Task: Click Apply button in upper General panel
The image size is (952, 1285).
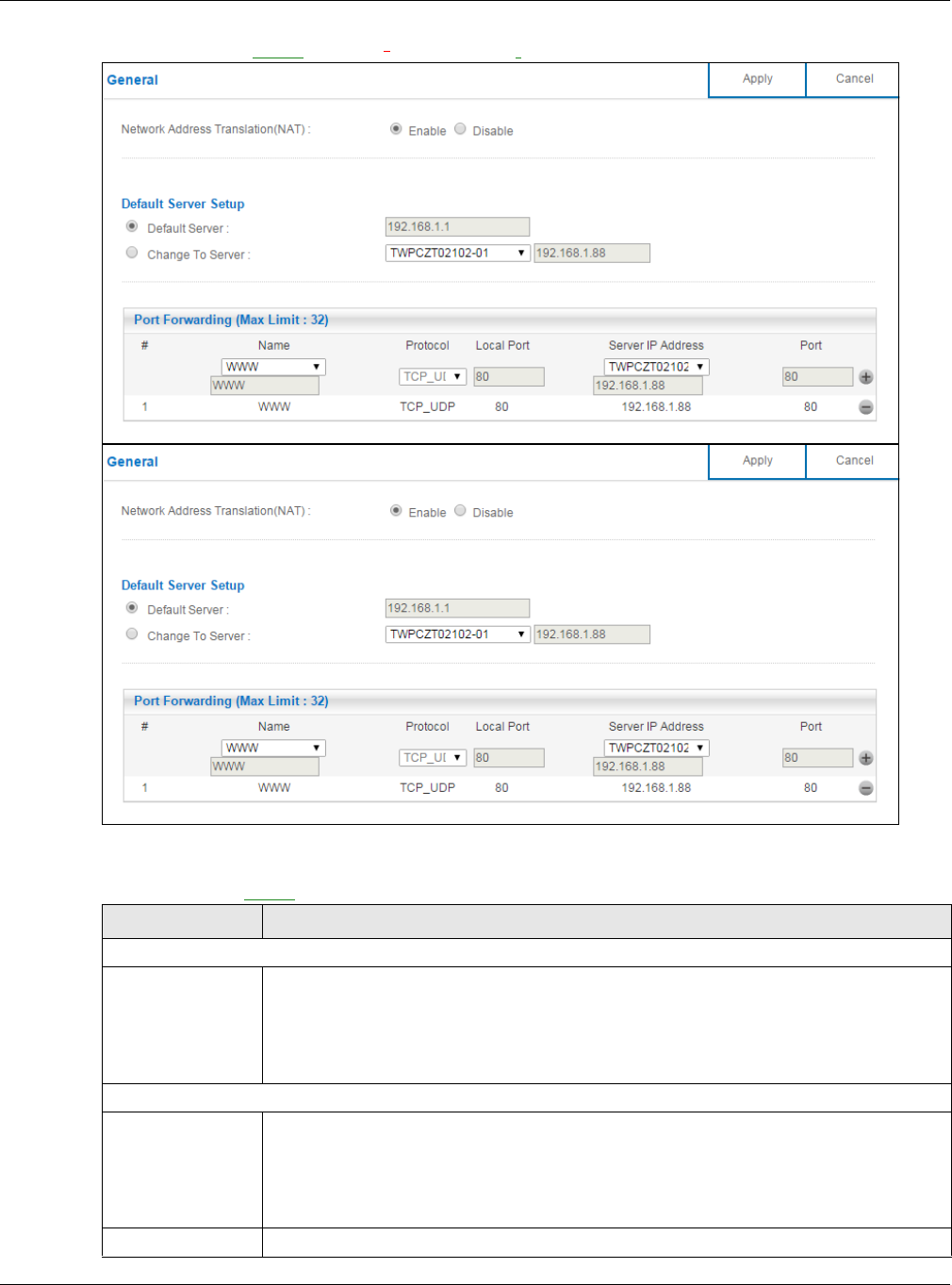Action: (x=757, y=79)
